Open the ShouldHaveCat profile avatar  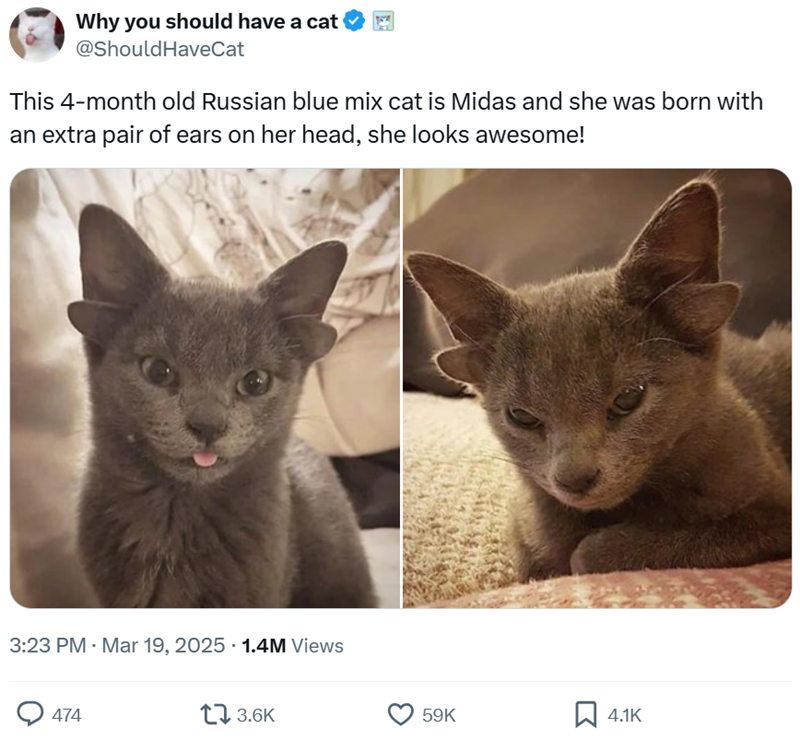point(37,33)
